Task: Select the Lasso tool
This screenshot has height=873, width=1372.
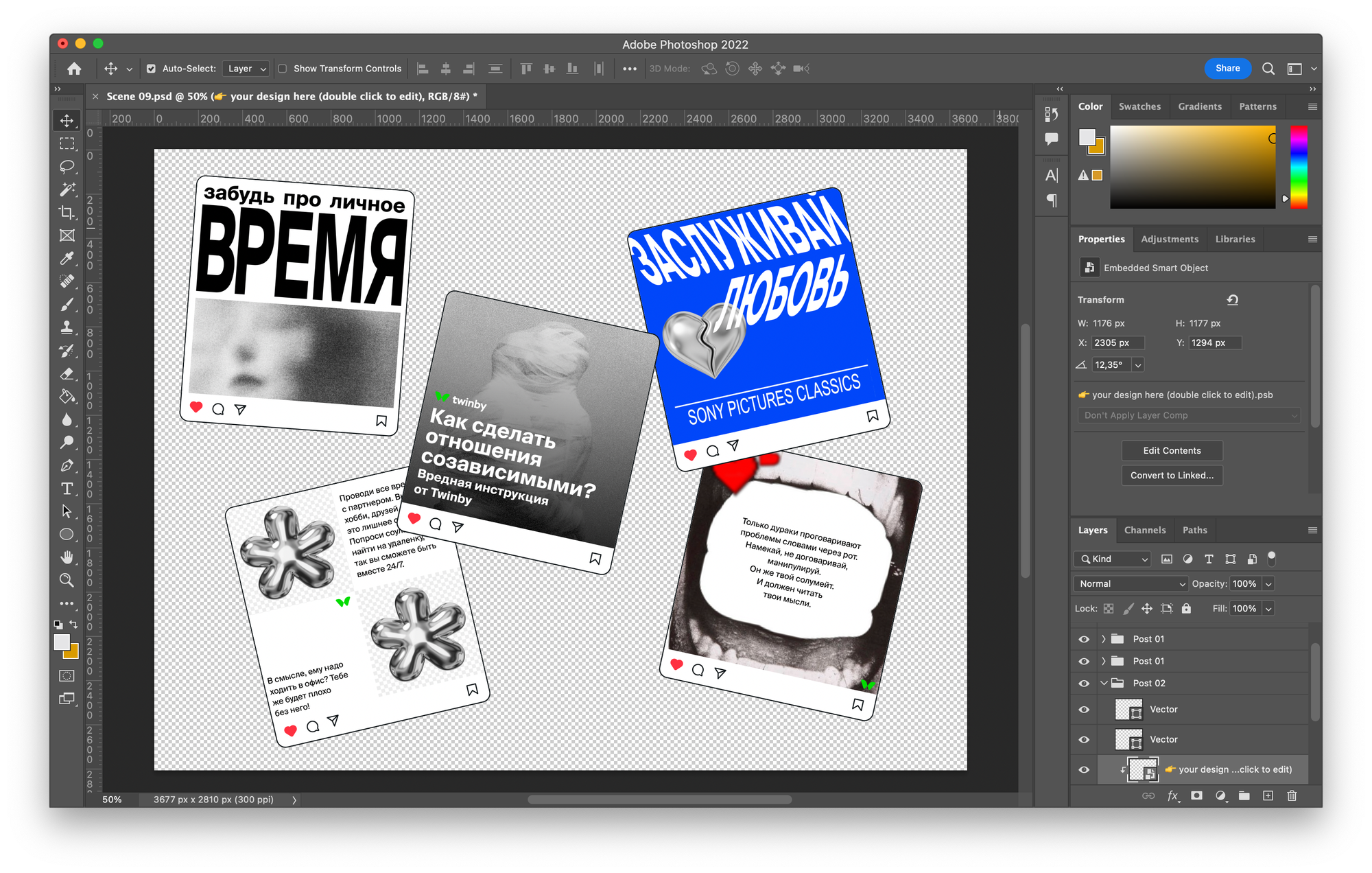Action: click(67, 167)
